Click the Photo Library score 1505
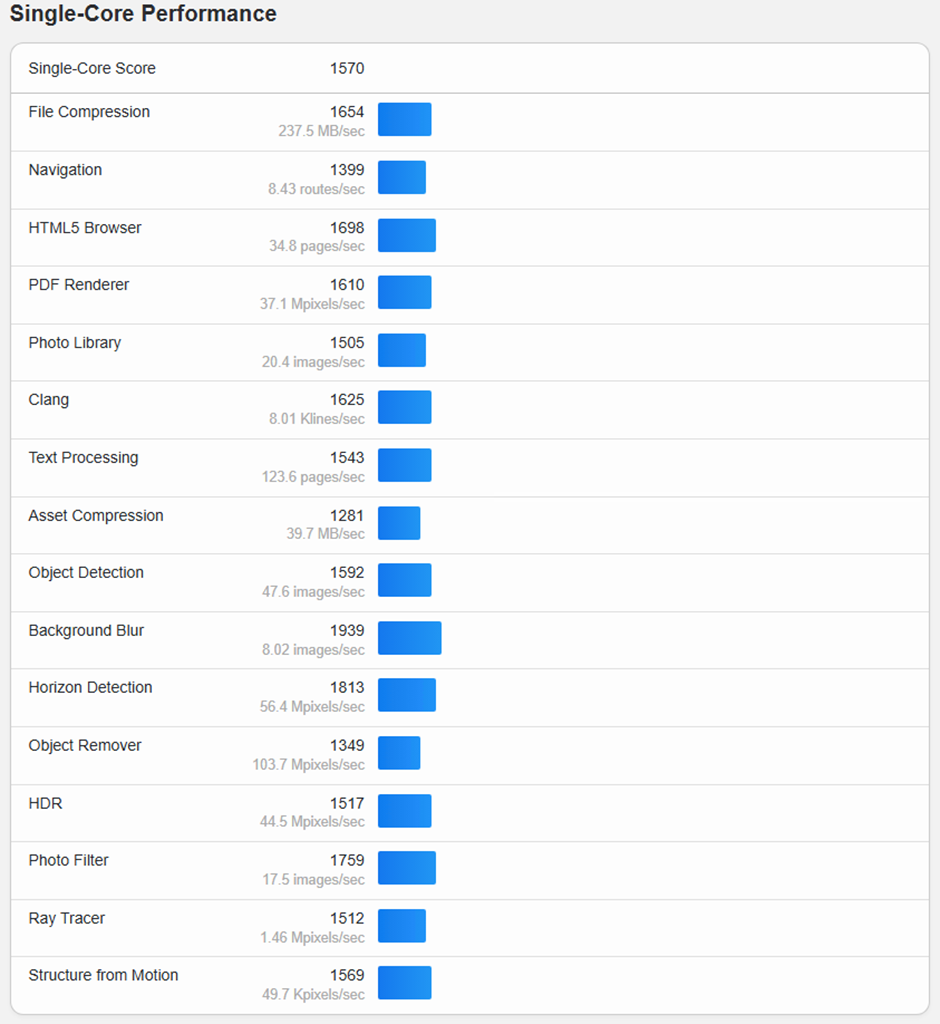Viewport: 940px width, 1024px height. tap(347, 343)
